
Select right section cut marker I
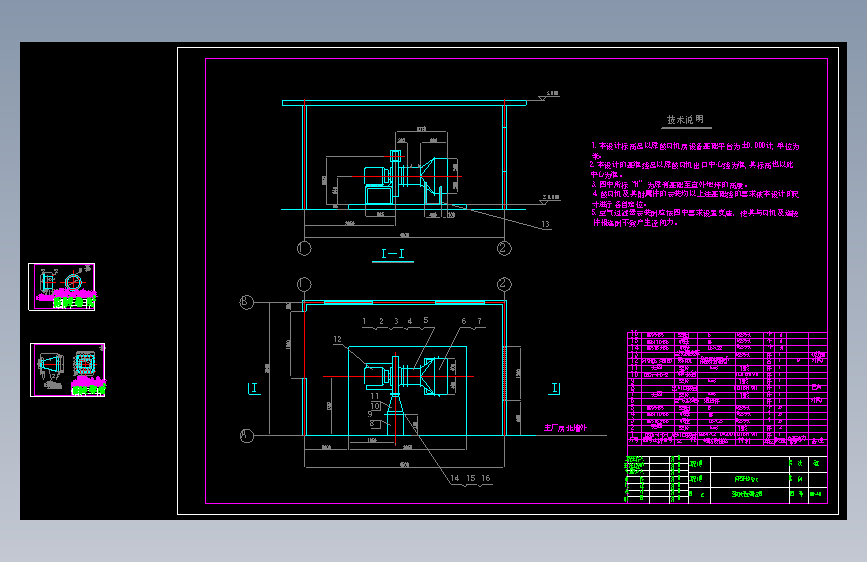tap(555, 388)
